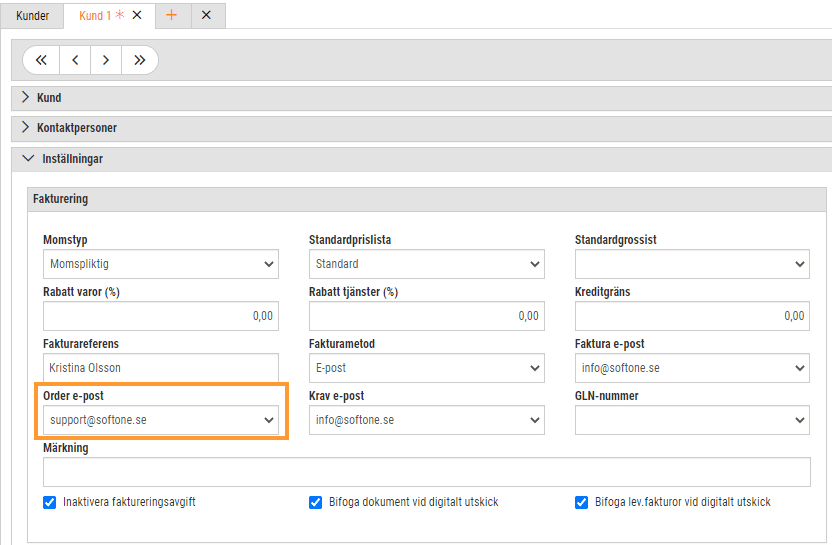Close all tabs with standalone X icon
832x545 pixels.
point(206,15)
